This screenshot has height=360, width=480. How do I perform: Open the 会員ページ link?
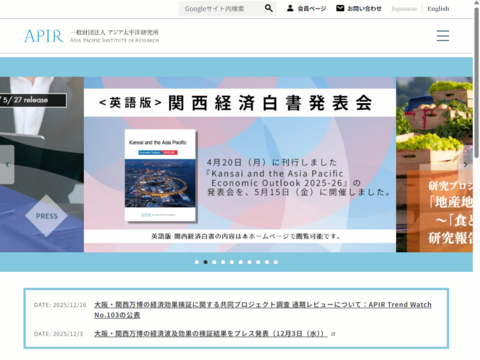coord(312,9)
